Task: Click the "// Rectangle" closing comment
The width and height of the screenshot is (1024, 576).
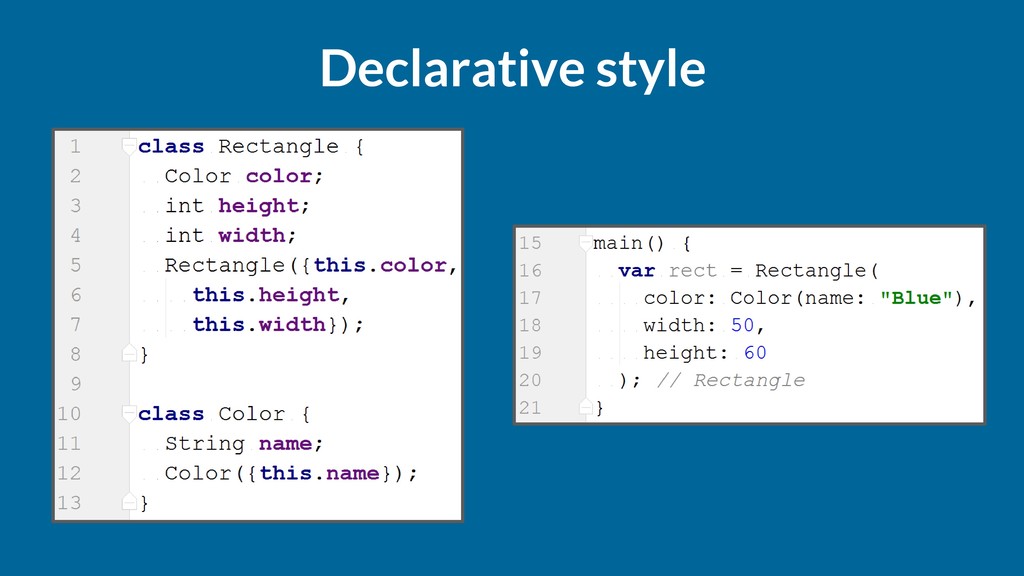Action: tap(731, 380)
